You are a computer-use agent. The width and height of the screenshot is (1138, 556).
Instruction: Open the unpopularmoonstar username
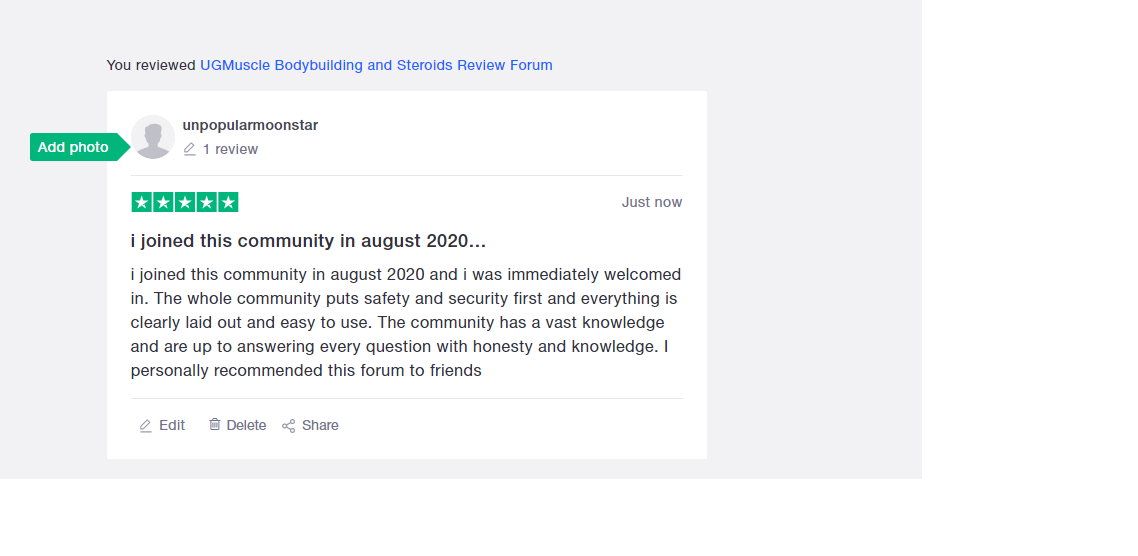250,125
